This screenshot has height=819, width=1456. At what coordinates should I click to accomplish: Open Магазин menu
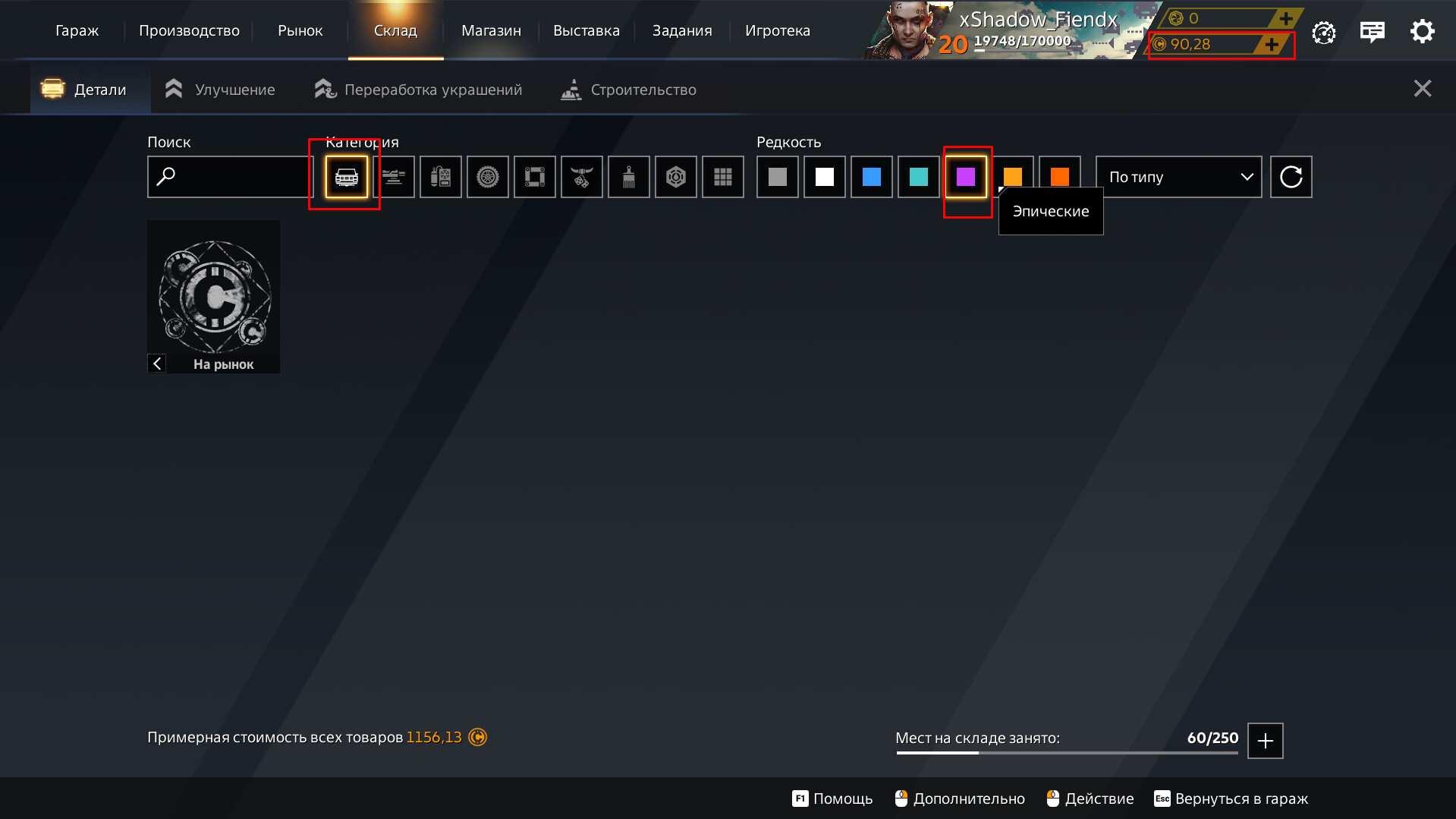coord(491,31)
